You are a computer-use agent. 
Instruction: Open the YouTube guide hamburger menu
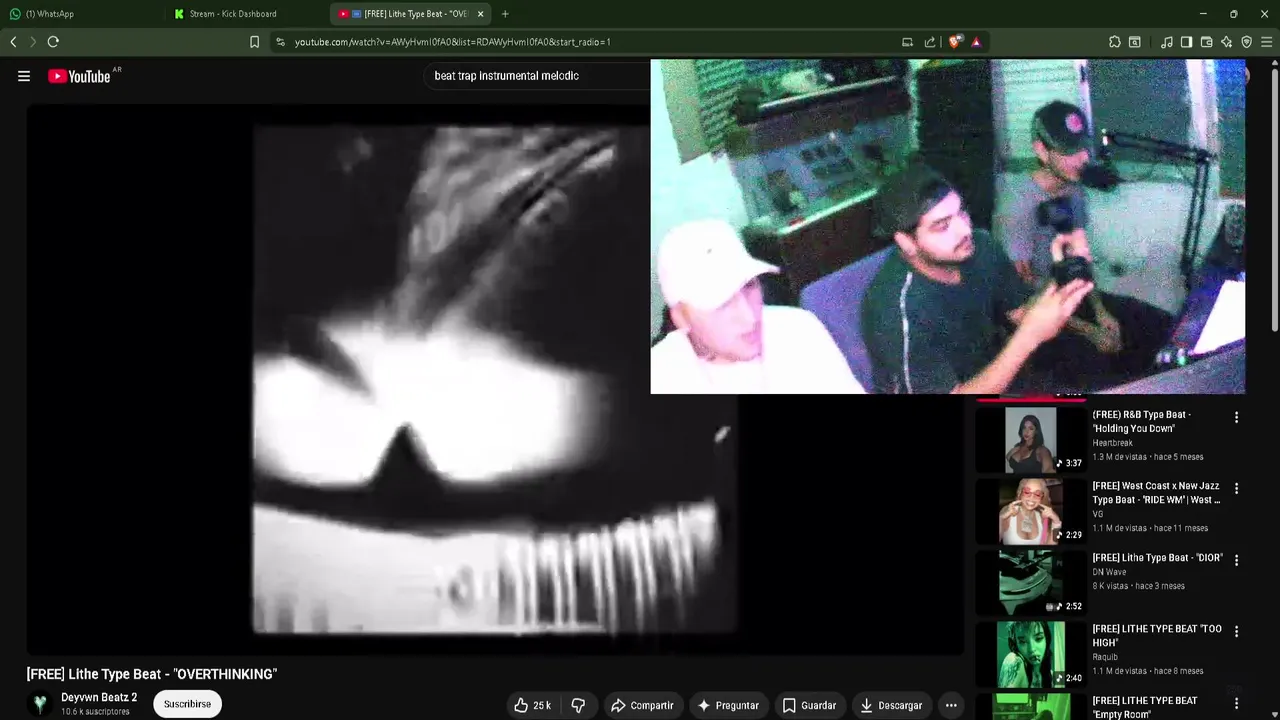coord(24,76)
